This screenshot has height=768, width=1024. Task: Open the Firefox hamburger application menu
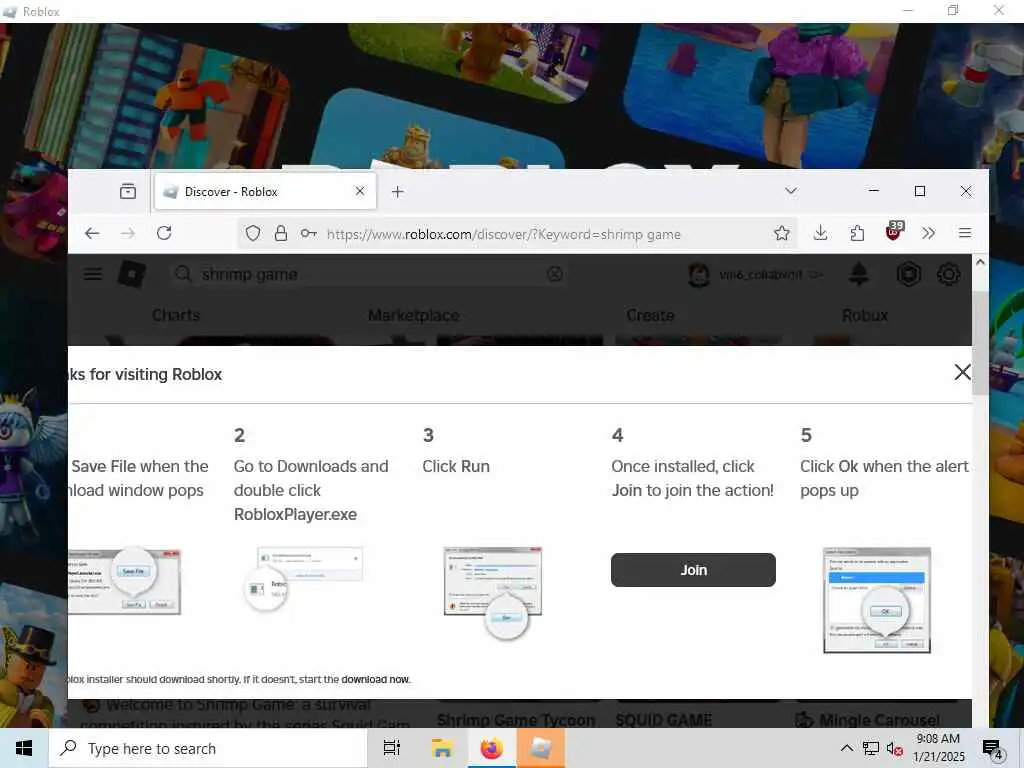[965, 233]
